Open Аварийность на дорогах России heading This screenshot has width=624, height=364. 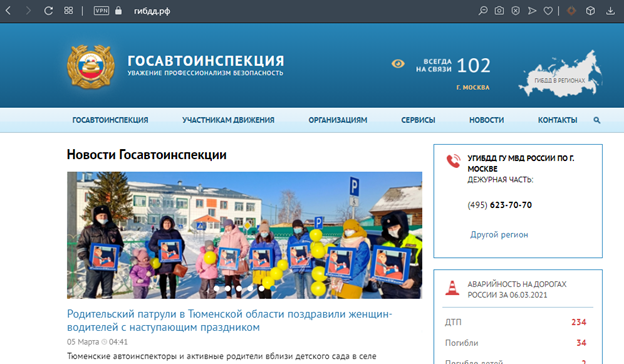tap(517, 289)
